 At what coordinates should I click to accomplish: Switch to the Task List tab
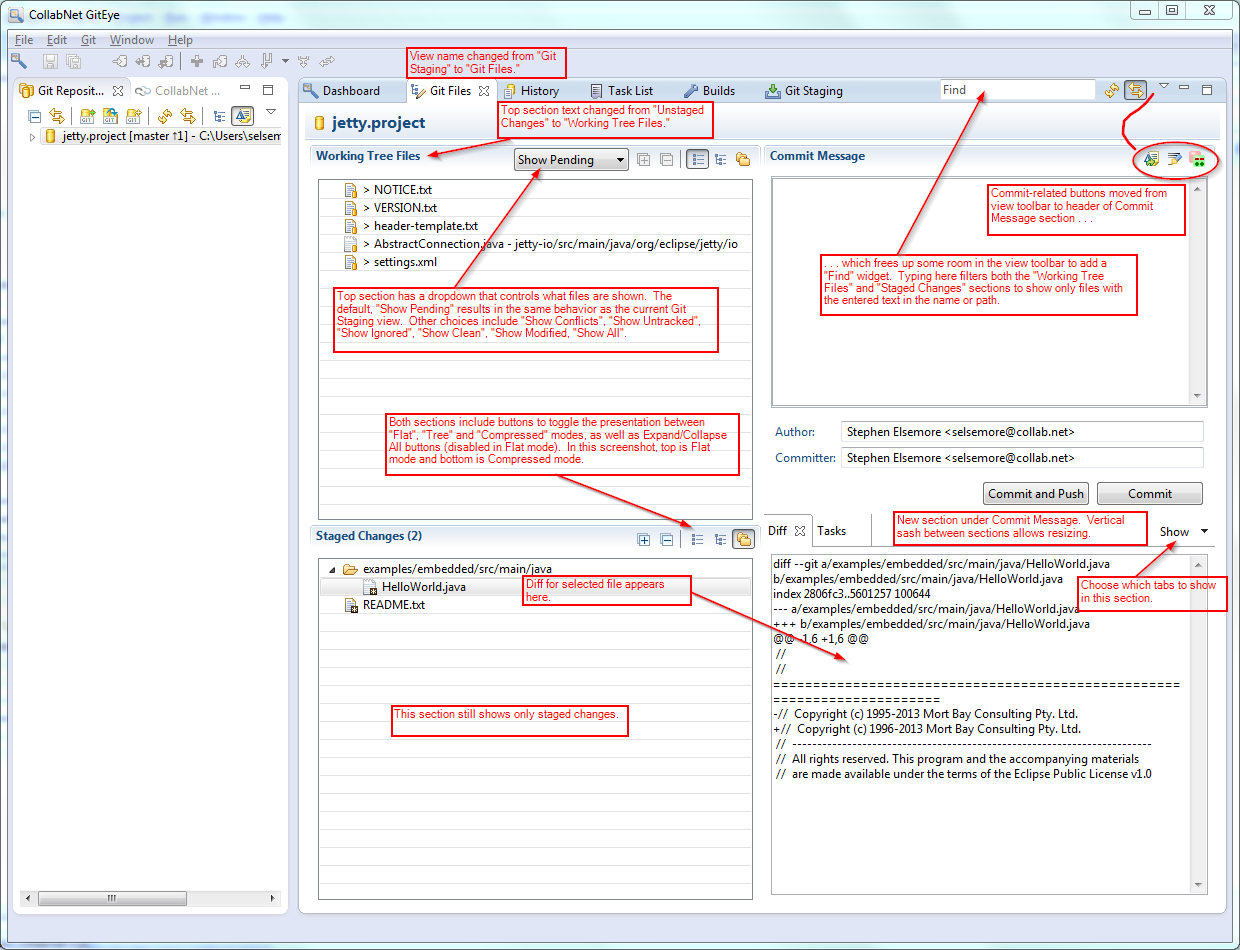(621, 90)
